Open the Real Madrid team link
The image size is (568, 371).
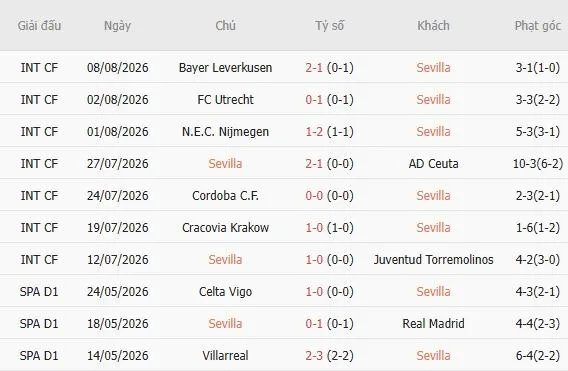pos(433,324)
